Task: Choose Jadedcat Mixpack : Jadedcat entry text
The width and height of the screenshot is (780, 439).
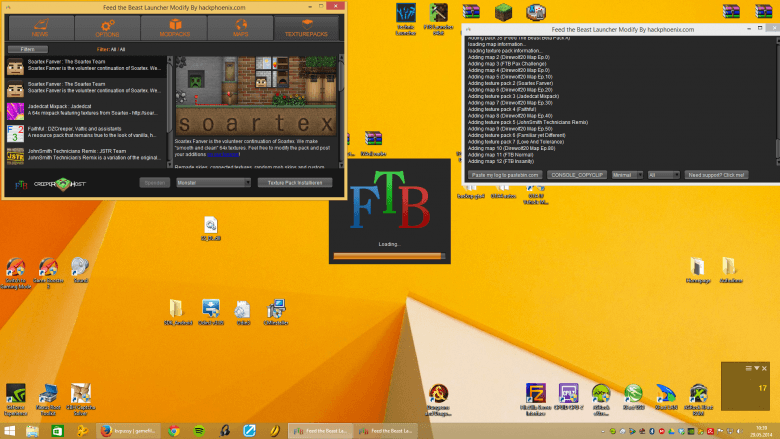Action: pos(60,106)
